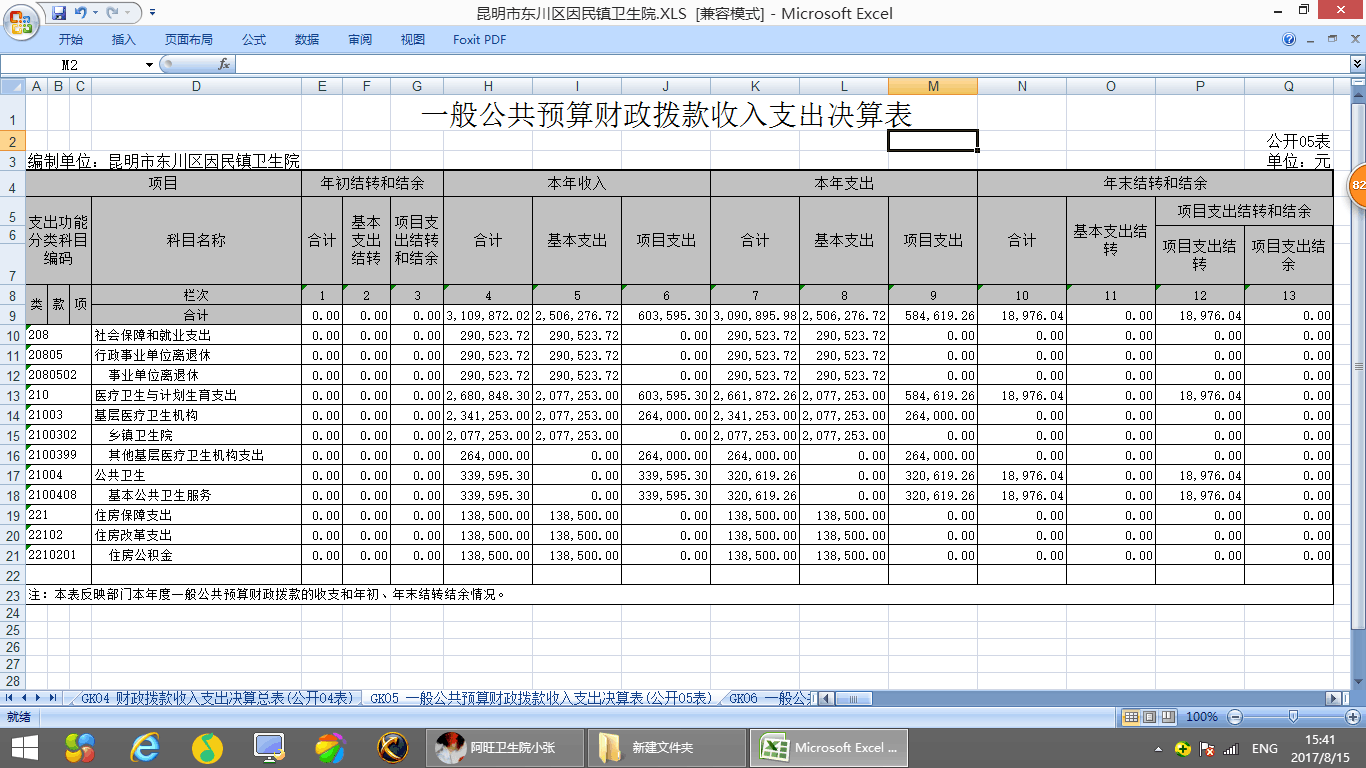Click into the formula bar
This screenshot has width=1366, height=768.
792,64
